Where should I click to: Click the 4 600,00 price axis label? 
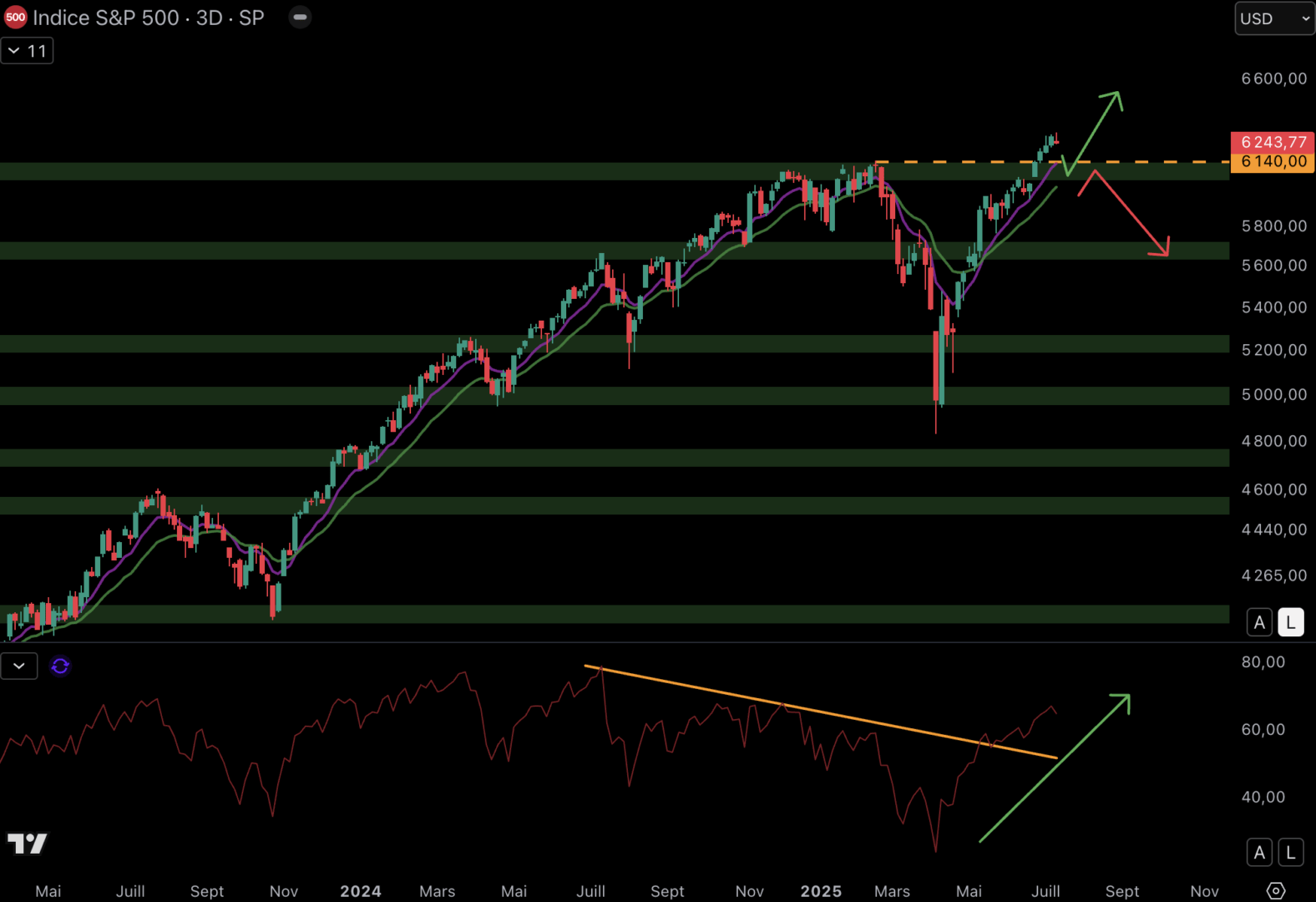(x=1274, y=489)
